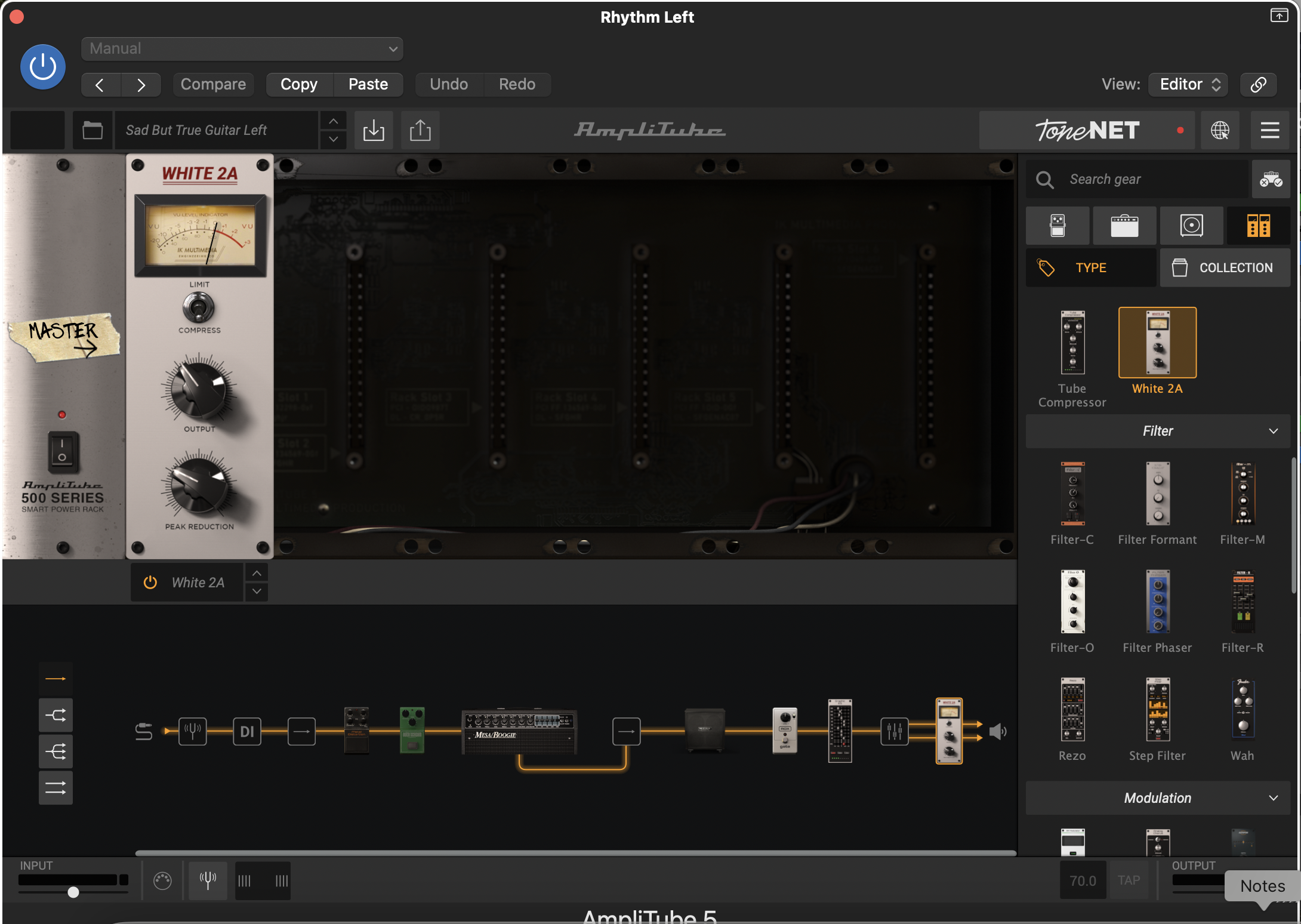Select the single serial chain routing
Image resolution: width=1301 pixels, height=924 pixels.
click(56, 679)
